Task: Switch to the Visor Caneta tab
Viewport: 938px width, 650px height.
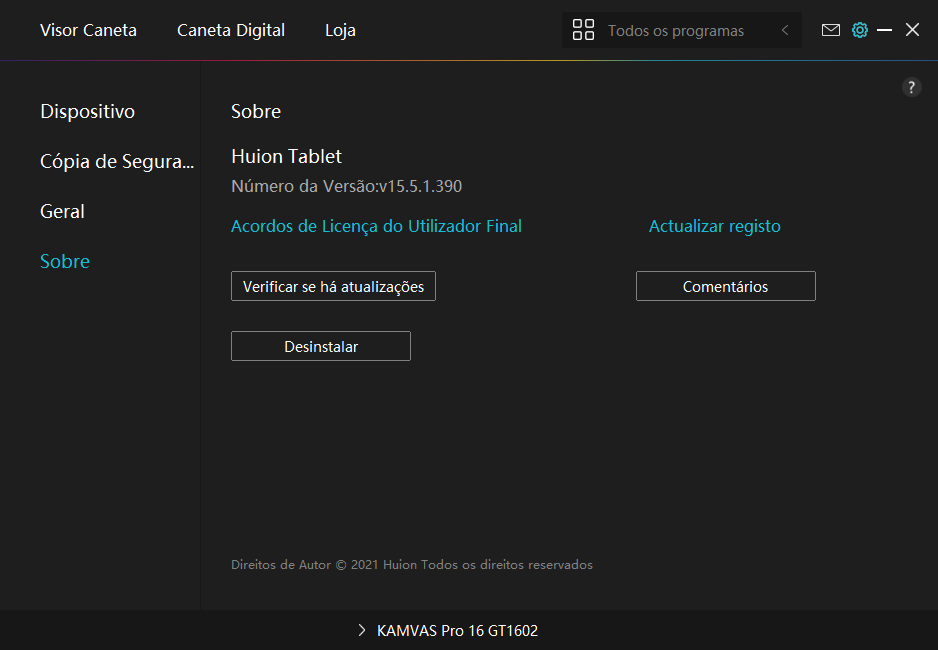Action: click(x=88, y=30)
